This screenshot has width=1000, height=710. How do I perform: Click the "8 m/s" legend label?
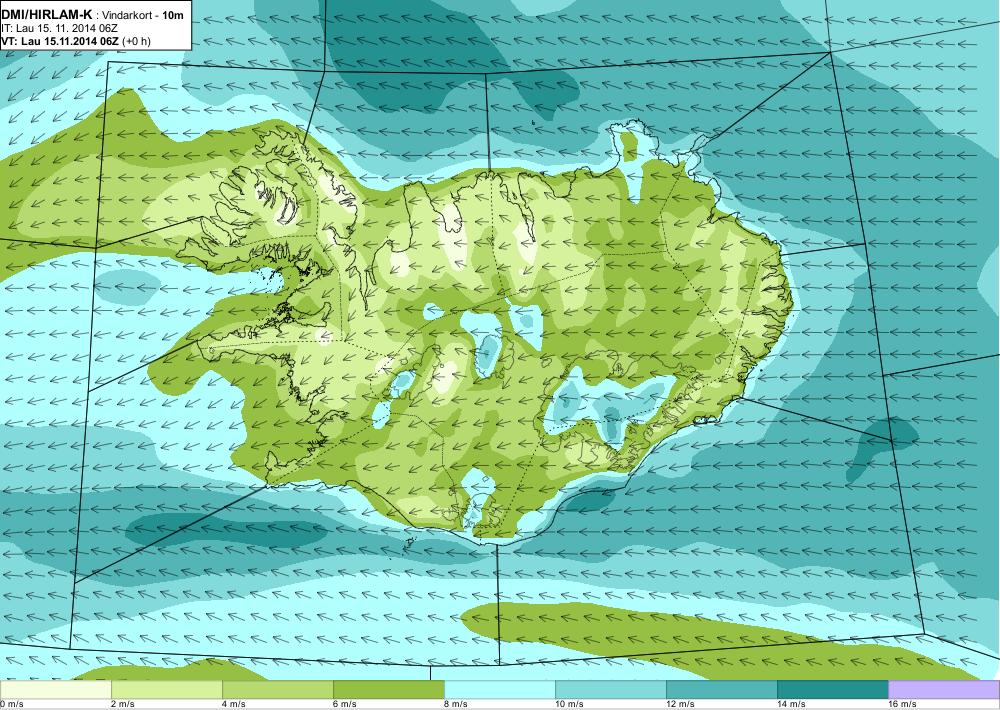pyautogui.click(x=456, y=704)
